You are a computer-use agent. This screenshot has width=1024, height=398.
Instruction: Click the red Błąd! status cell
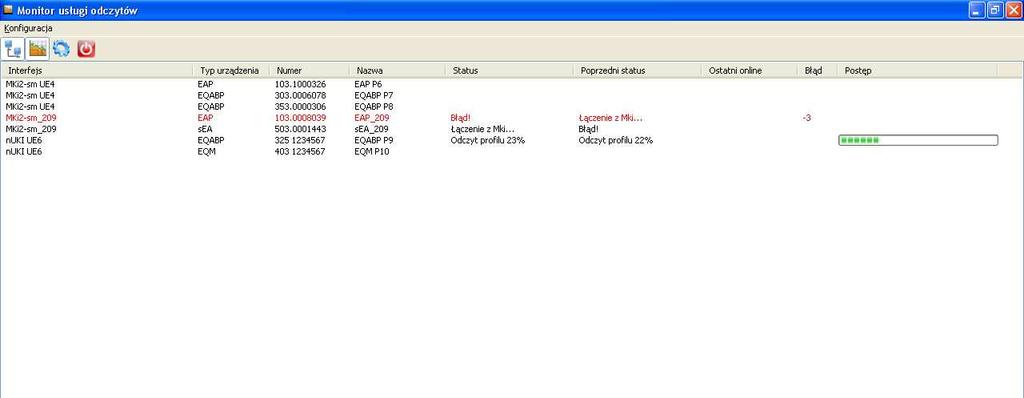(460, 118)
